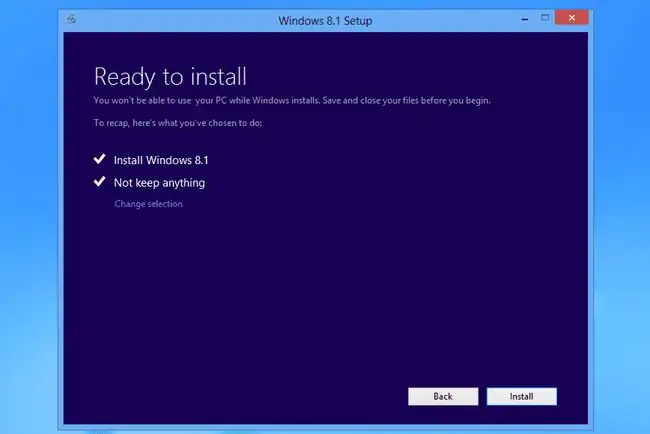Go back with the Back button
Viewport: 650px width, 434px height.
(443, 396)
